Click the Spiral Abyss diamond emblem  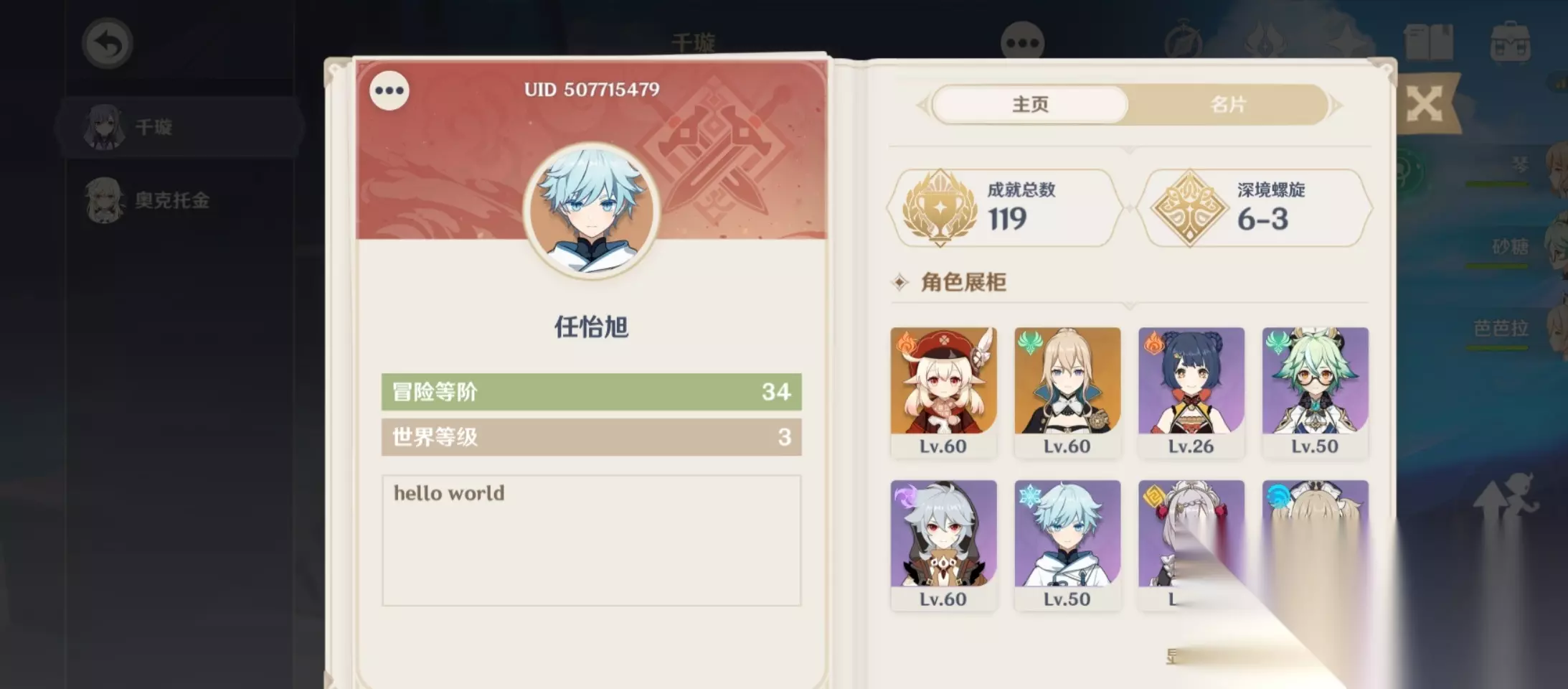(1189, 208)
